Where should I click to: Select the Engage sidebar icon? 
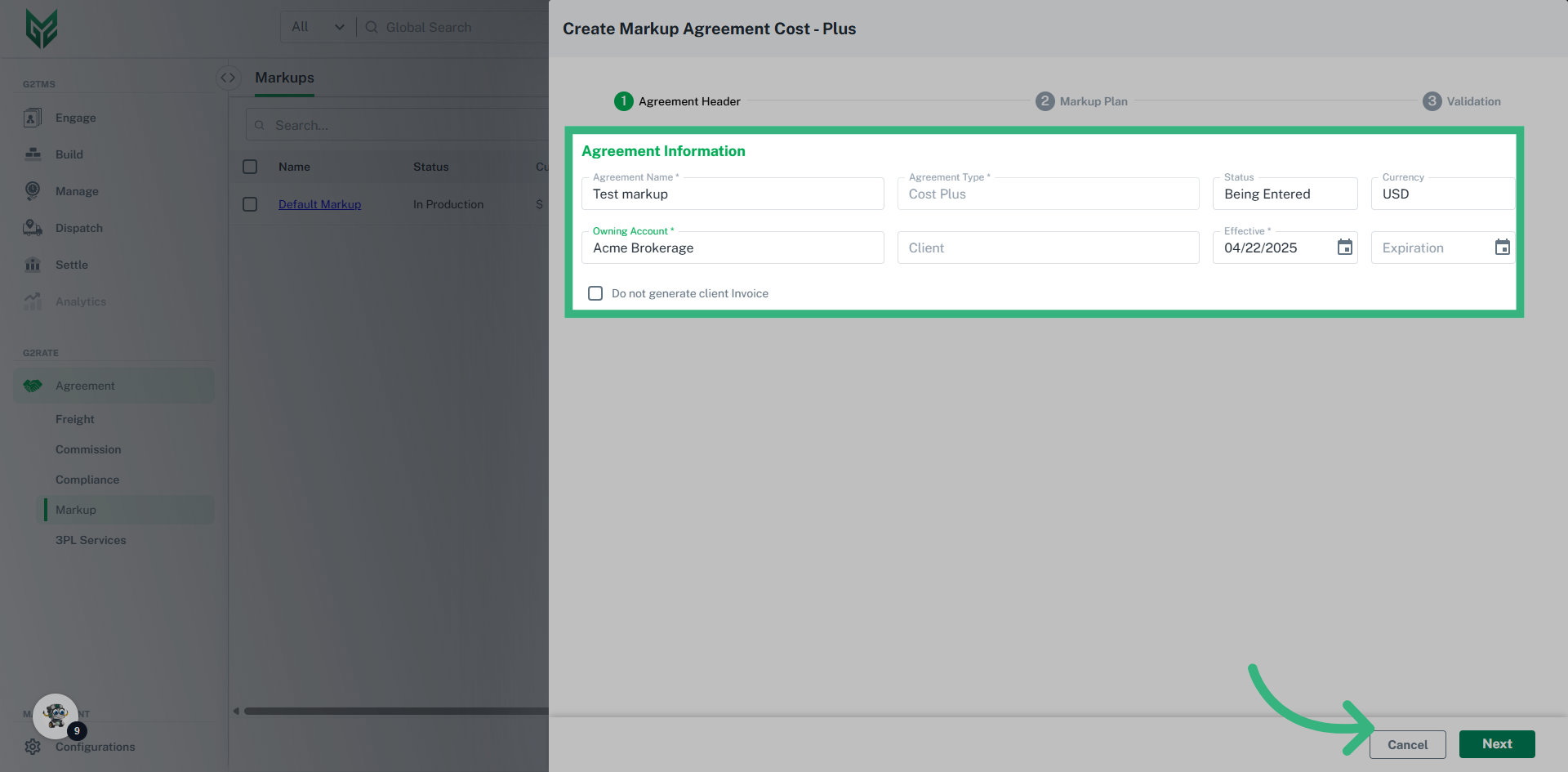click(32, 117)
